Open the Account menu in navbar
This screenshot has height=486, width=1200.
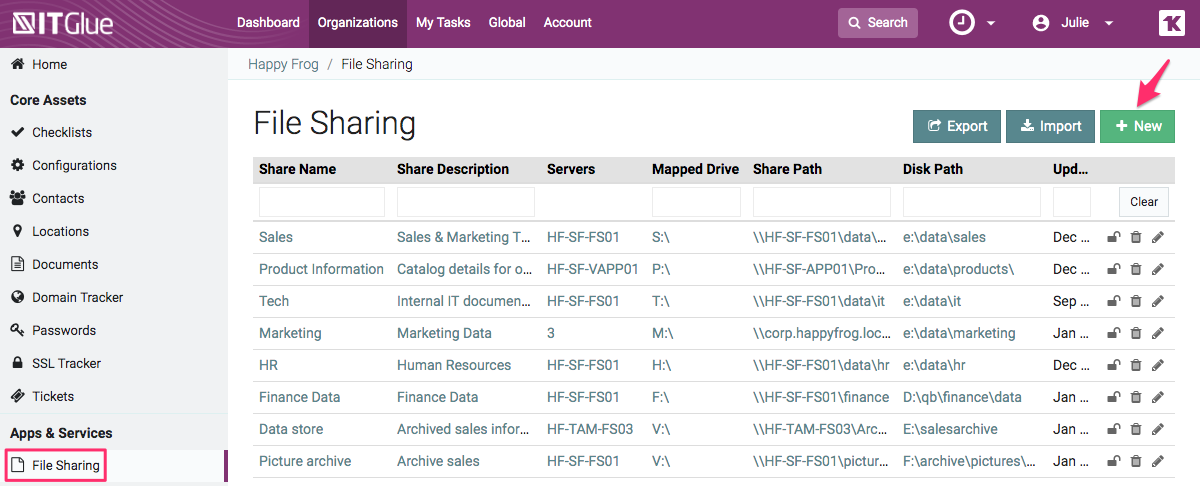point(567,23)
